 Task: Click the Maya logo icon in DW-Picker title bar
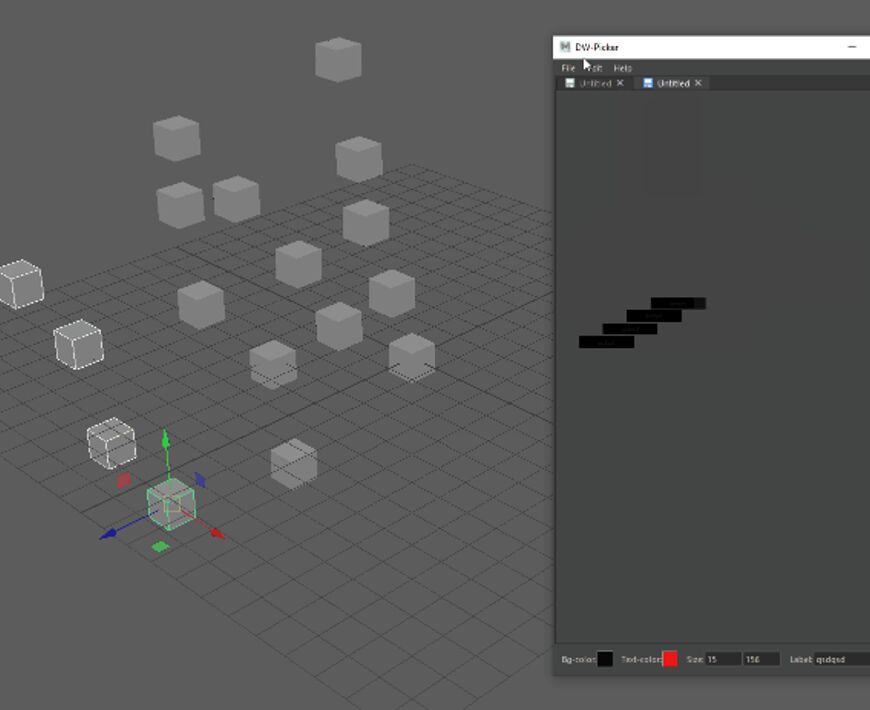click(x=565, y=47)
